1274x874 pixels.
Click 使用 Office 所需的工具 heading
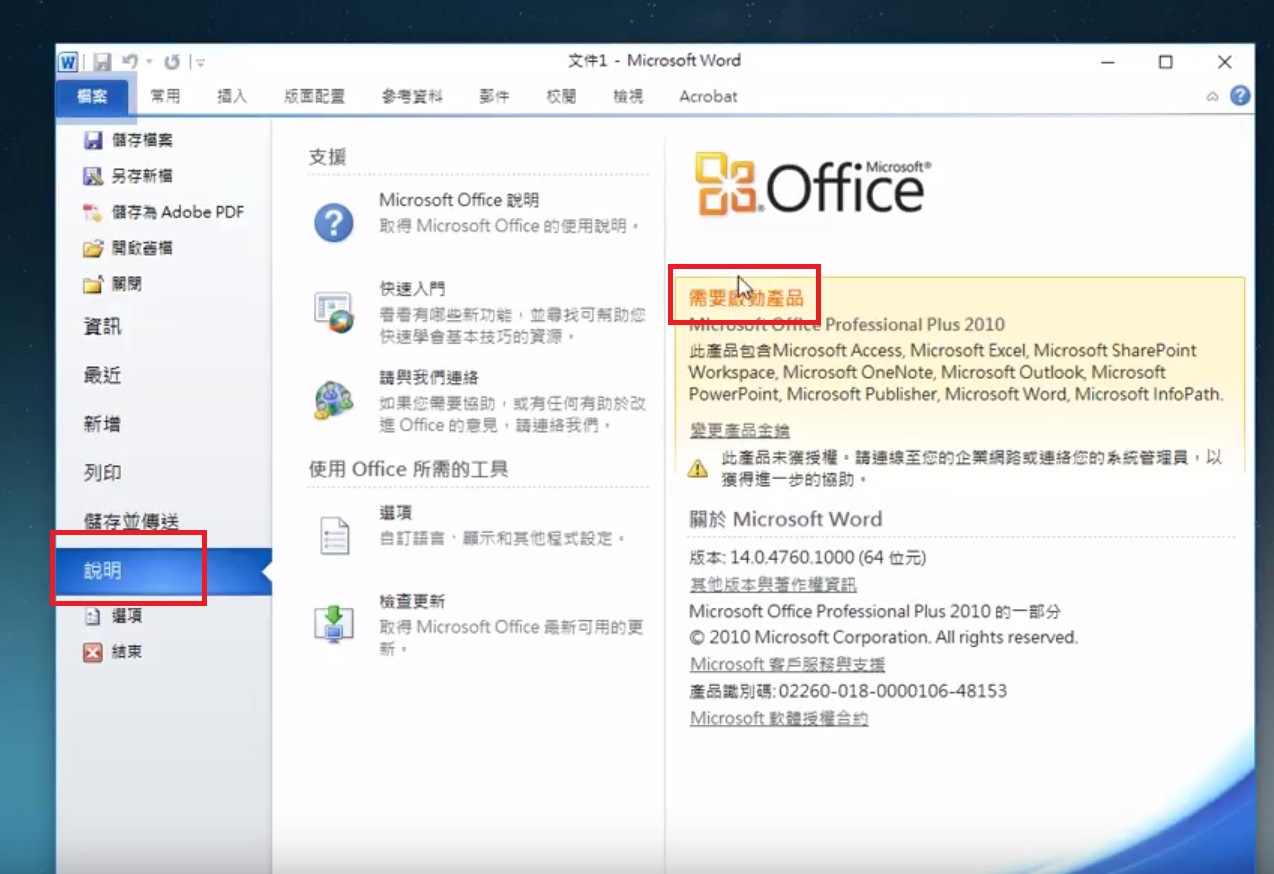click(x=408, y=469)
